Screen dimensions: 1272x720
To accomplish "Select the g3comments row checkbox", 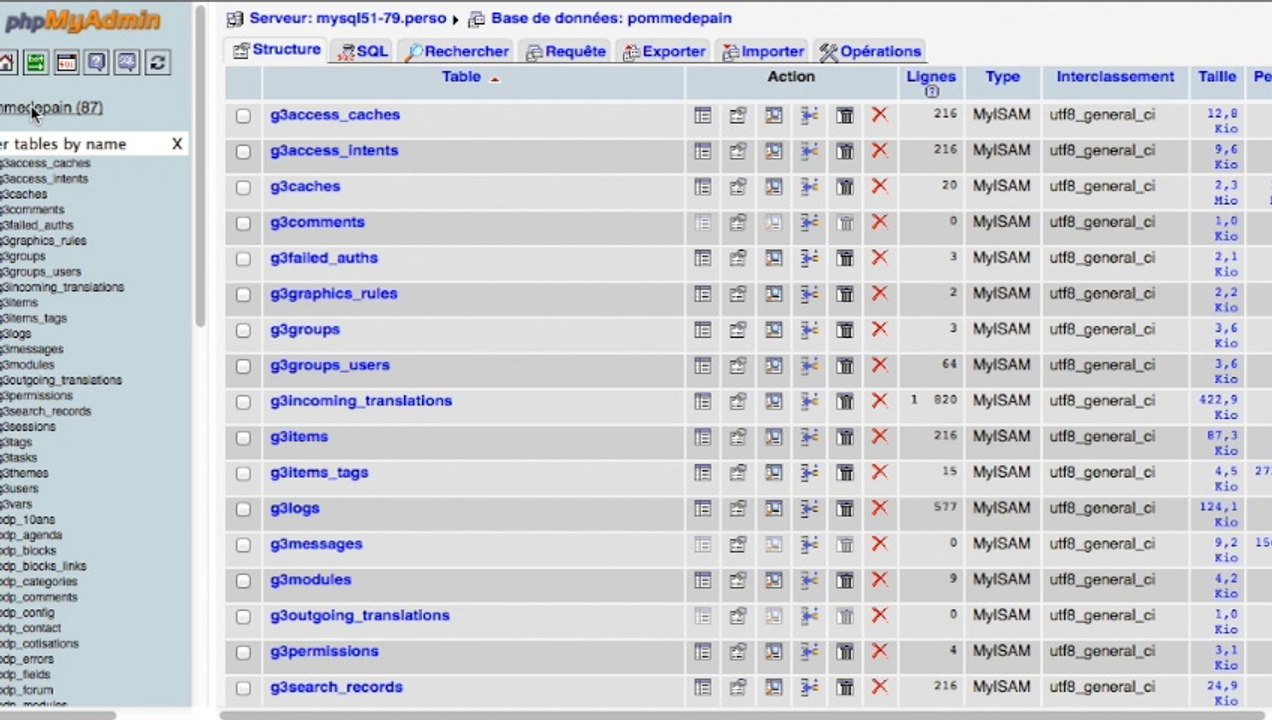I will [243, 224].
